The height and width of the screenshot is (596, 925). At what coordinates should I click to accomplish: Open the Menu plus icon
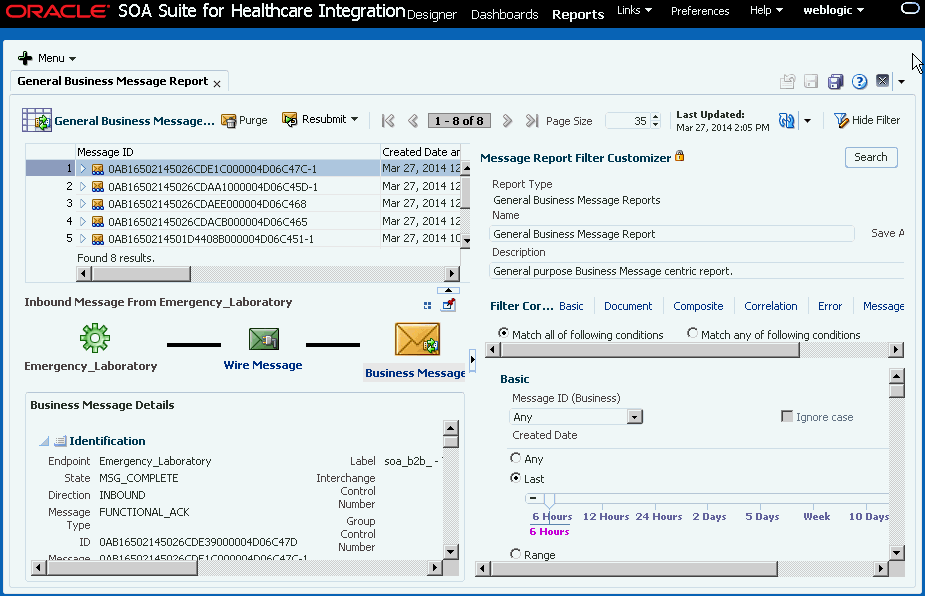pyautogui.click(x=25, y=58)
